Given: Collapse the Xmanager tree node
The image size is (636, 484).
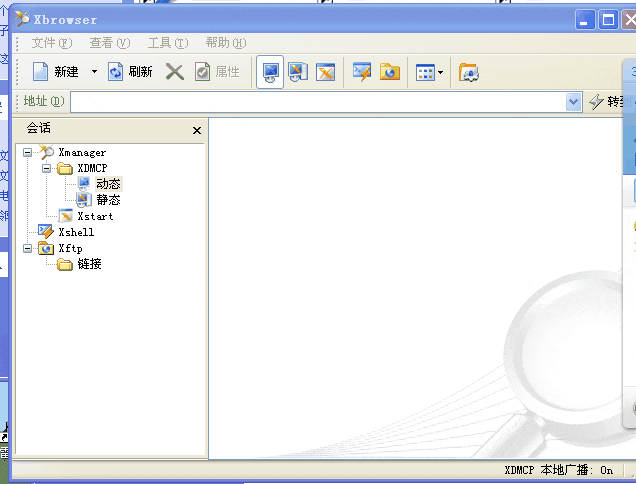Looking at the screenshot, I should [28, 153].
